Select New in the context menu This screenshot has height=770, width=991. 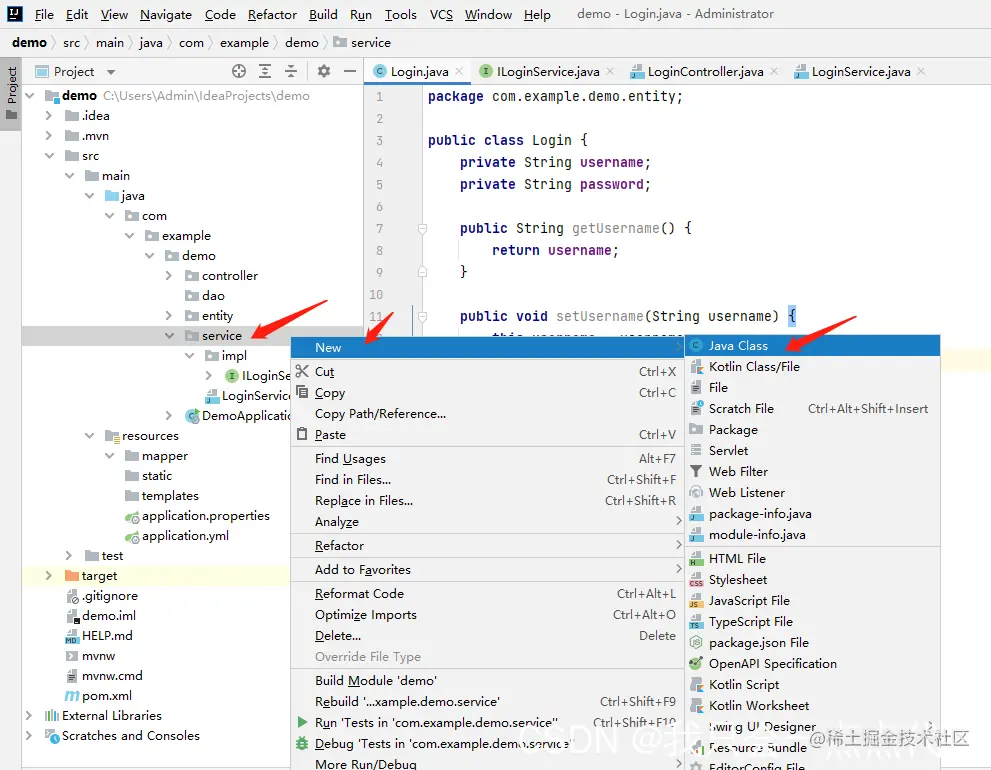pyautogui.click(x=487, y=348)
